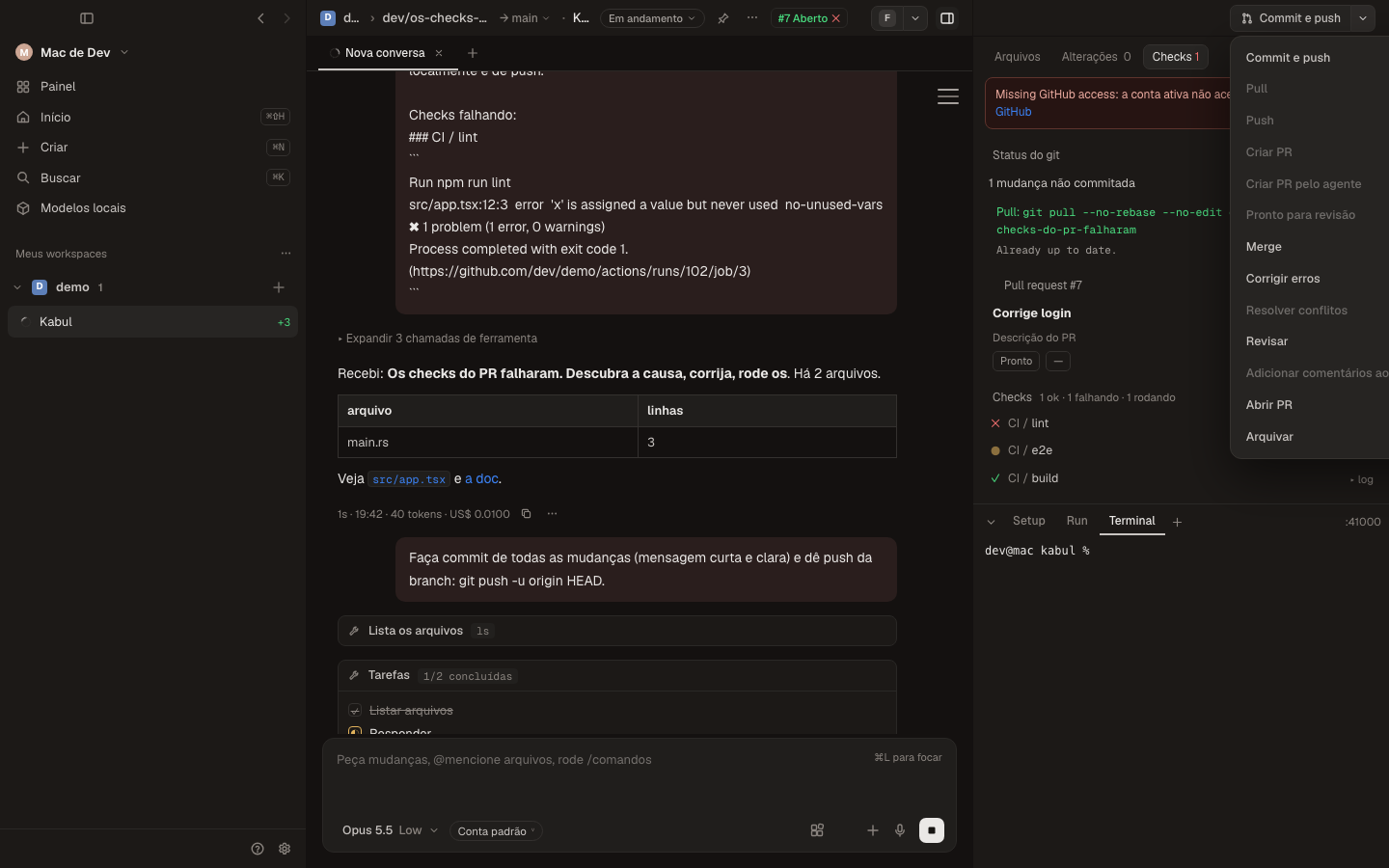Open the src/app.tsx file link
Viewport: 1389px width, 868px height.
coord(409,479)
